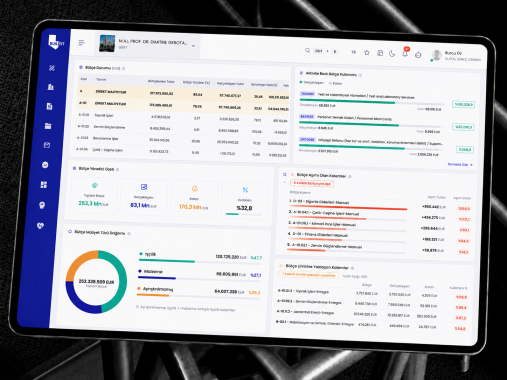The height and width of the screenshot is (380, 507).
Task: Toggle the hamburger menu icon
Action: point(81,43)
